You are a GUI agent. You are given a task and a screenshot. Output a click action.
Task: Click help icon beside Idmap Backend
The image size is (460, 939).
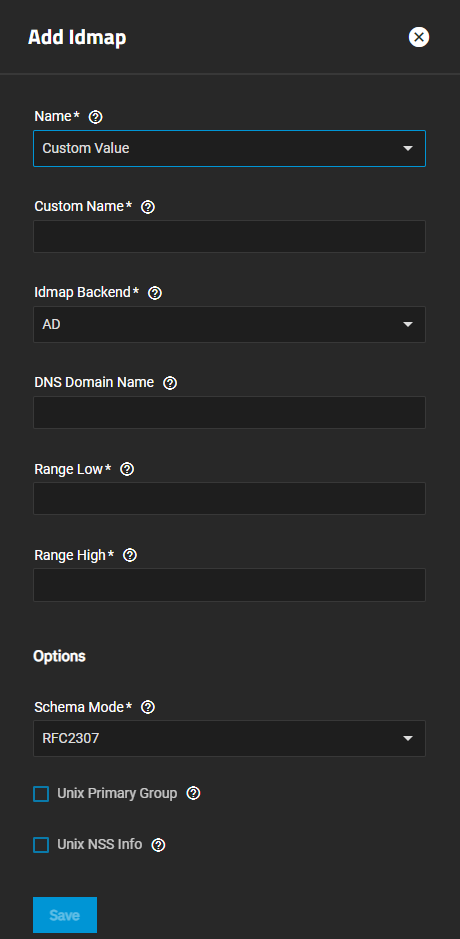(155, 293)
